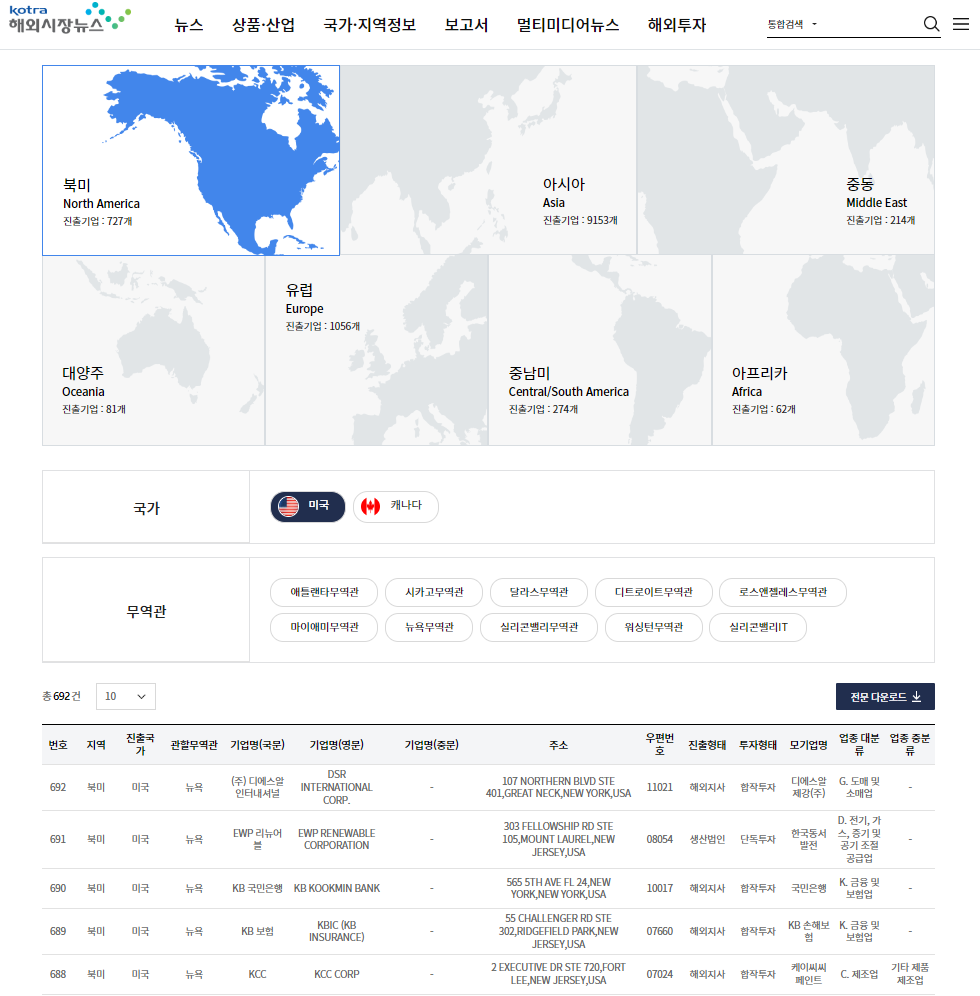Click the 번호 column header

click(x=58, y=745)
